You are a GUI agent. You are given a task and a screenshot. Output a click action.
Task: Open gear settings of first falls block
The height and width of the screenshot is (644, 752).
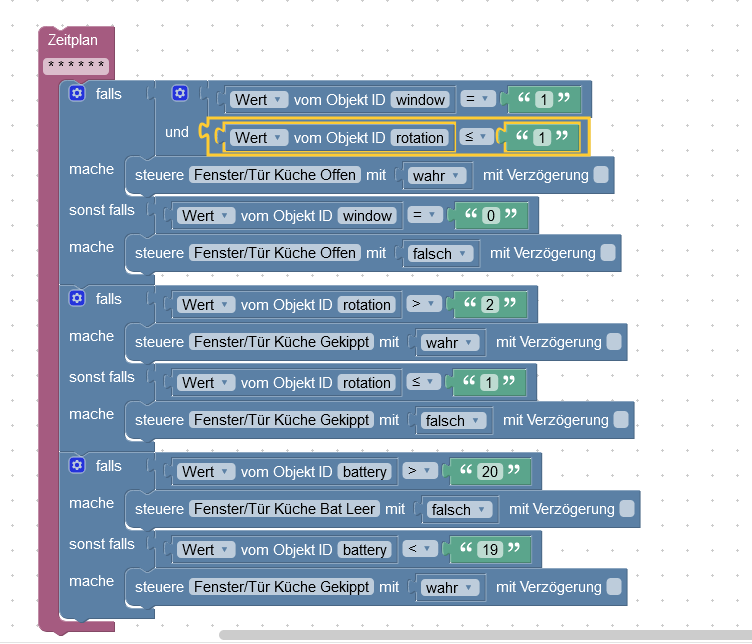(77, 93)
